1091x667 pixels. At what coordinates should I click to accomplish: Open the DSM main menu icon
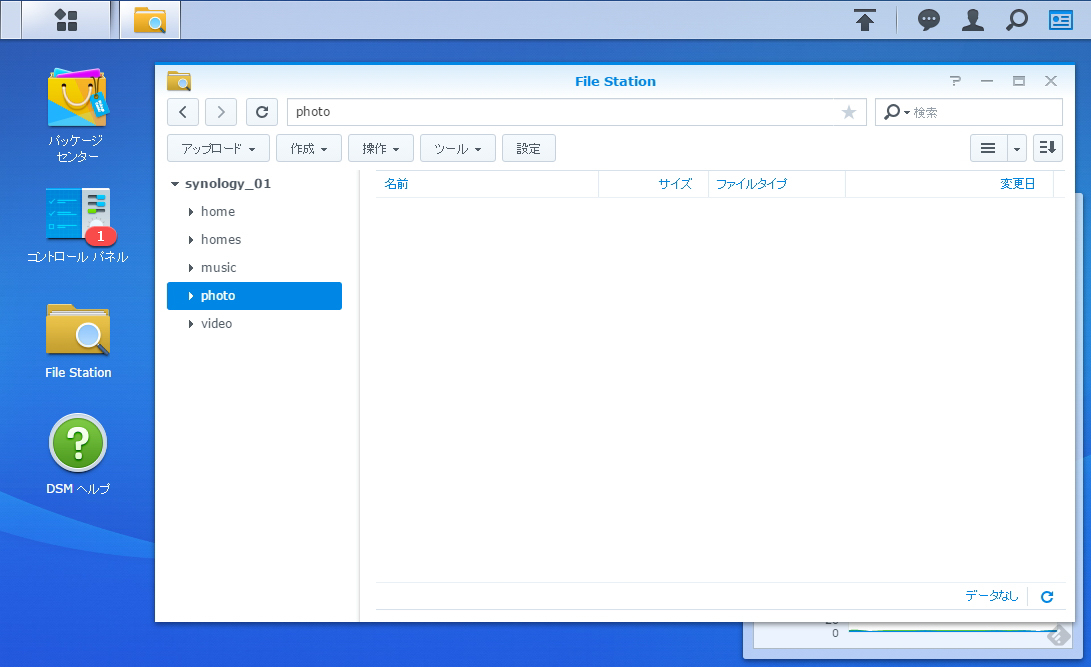66,19
